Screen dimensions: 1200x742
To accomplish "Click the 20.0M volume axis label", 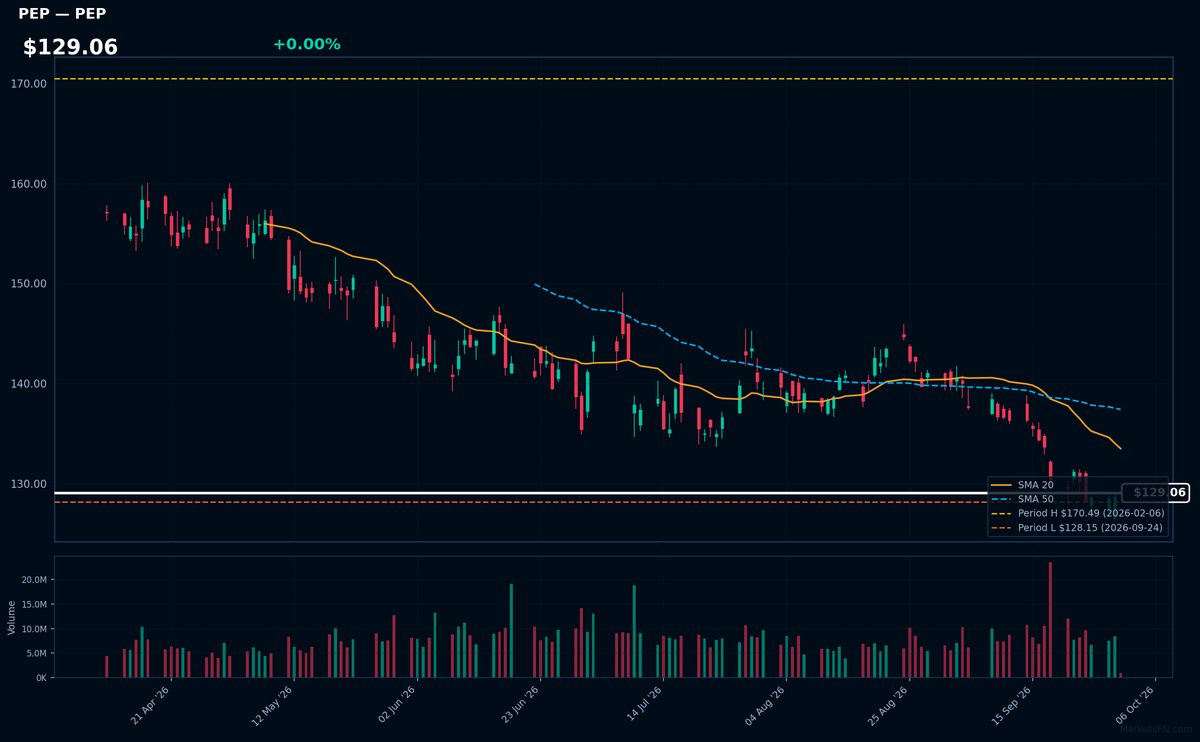I will point(34,580).
